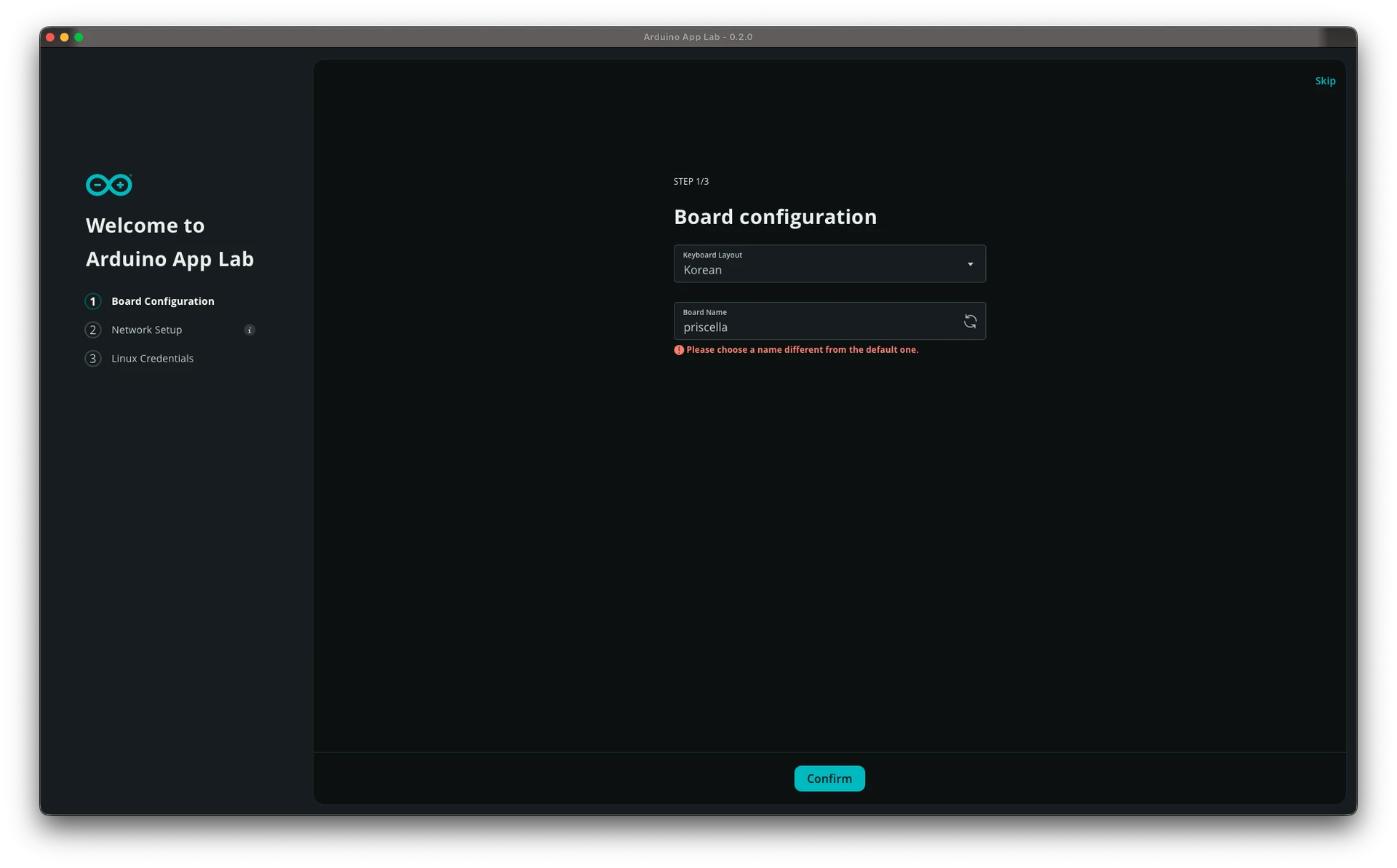Select Board Configuration in the sidebar
This screenshot has height=868, width=1397.
pos(162,301)
